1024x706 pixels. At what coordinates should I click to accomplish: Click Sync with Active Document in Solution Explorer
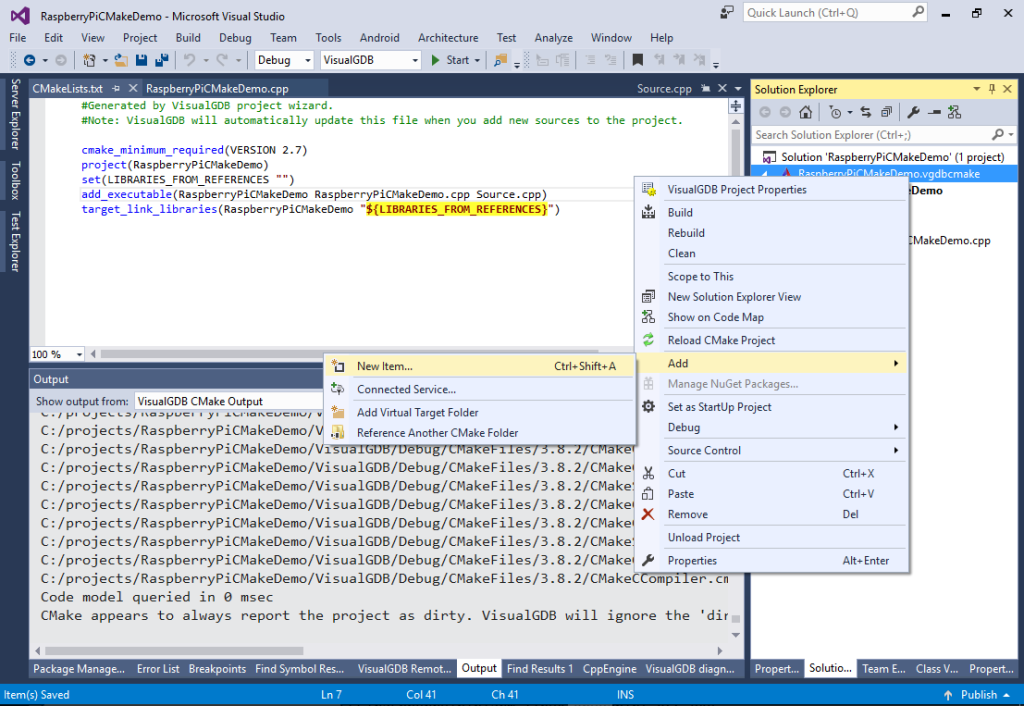867,112
